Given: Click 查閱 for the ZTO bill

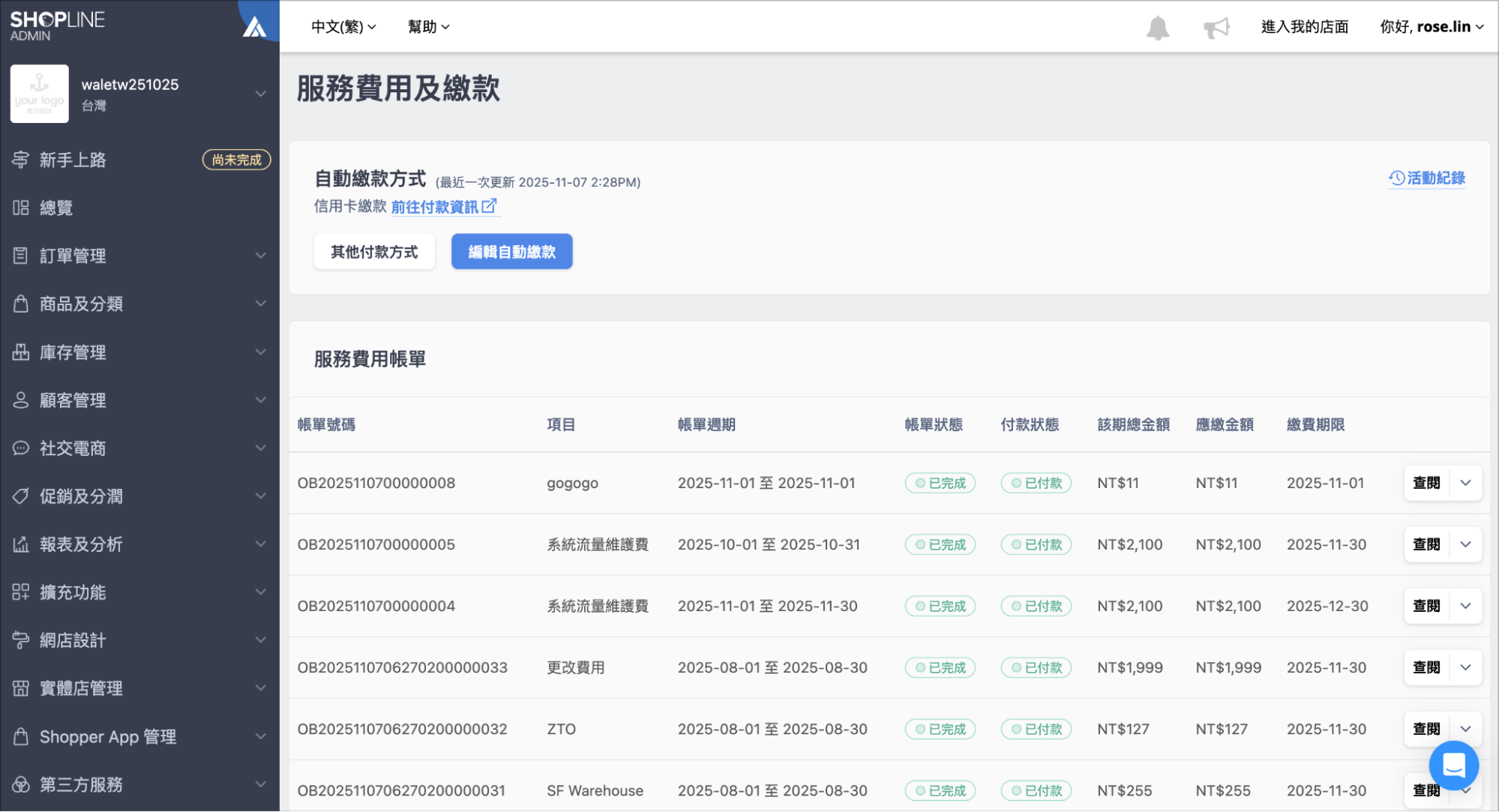Looking at the screenshot, I should pos(1426,729).
